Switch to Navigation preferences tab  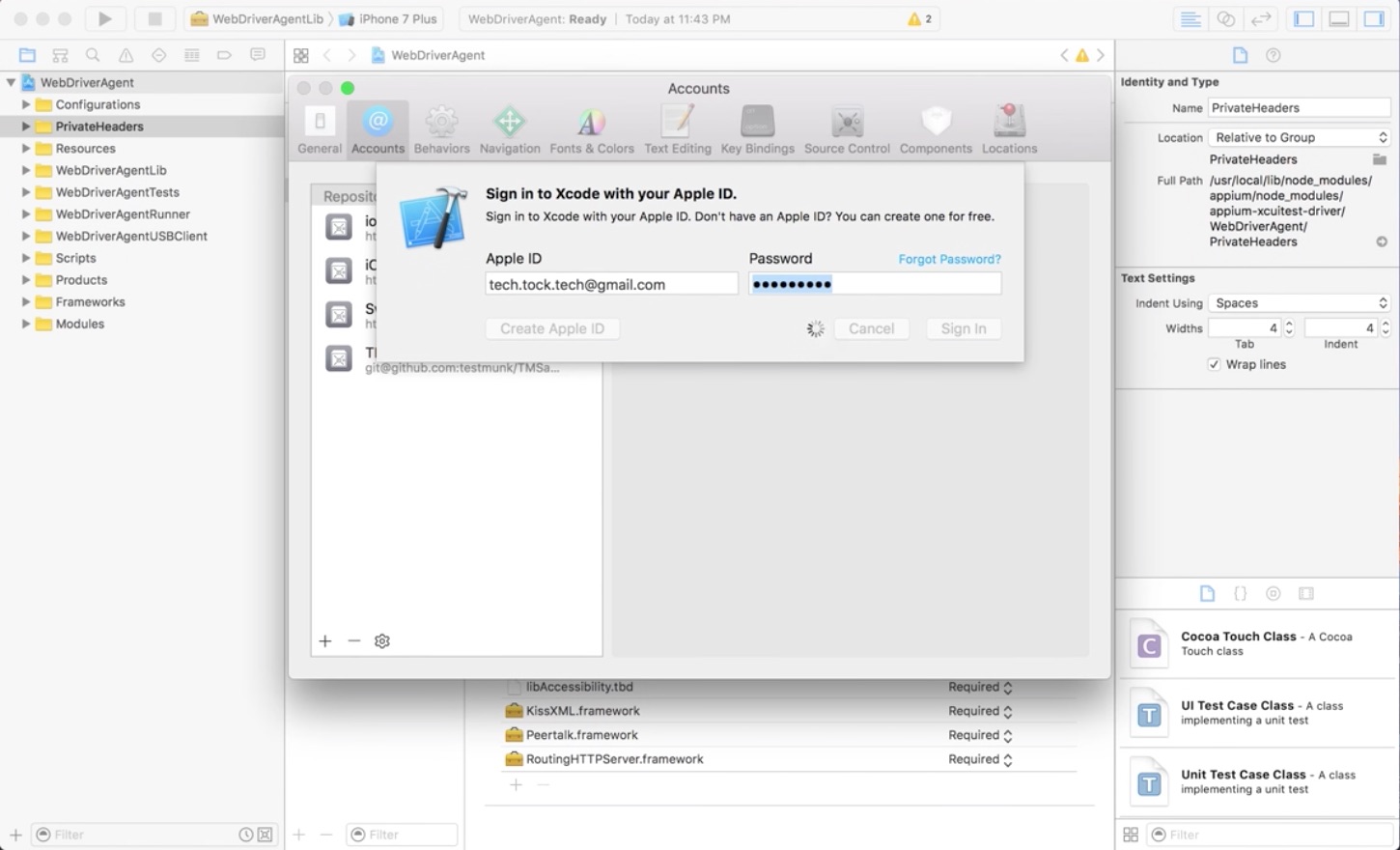pyautogui.click(x=510, y=129)
